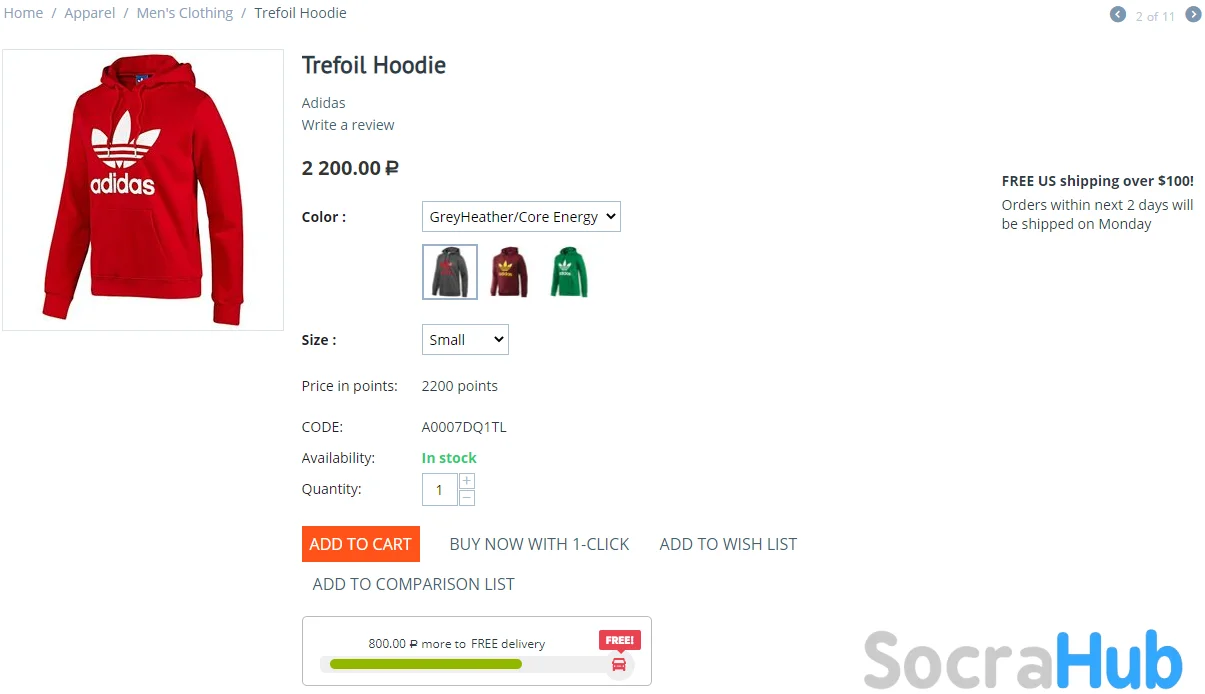
Task: Open Apparel breadcrumb link
Action: click(90, 13)
